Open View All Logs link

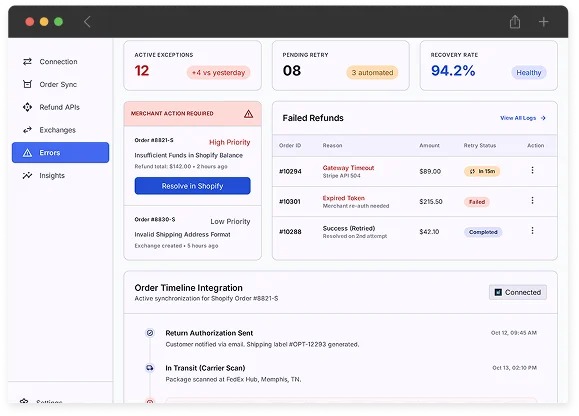coord(523,118)
